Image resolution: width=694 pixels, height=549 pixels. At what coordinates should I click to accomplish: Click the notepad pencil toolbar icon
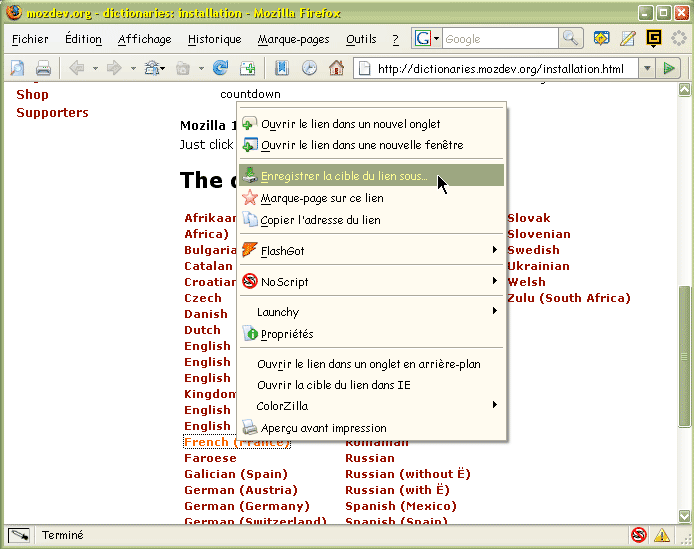tap(628, 39)
